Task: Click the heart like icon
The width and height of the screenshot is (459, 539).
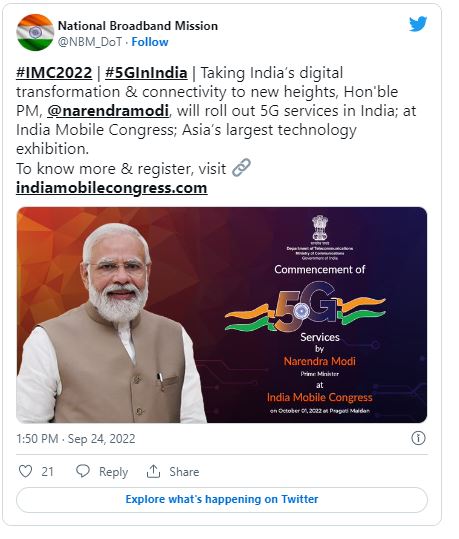Action: click(x=25, y=471)
